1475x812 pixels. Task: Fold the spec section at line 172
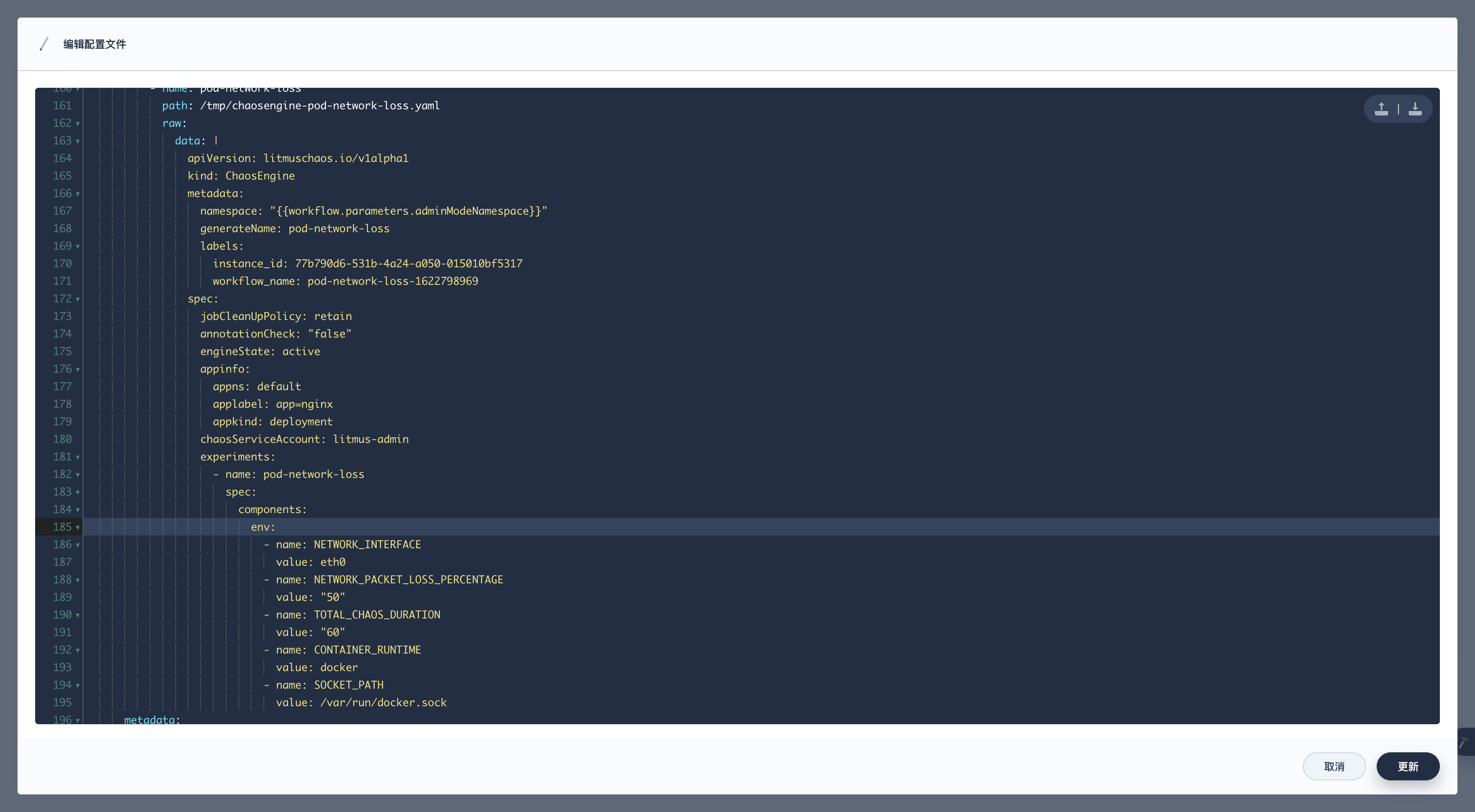click(x=77, y=299)
